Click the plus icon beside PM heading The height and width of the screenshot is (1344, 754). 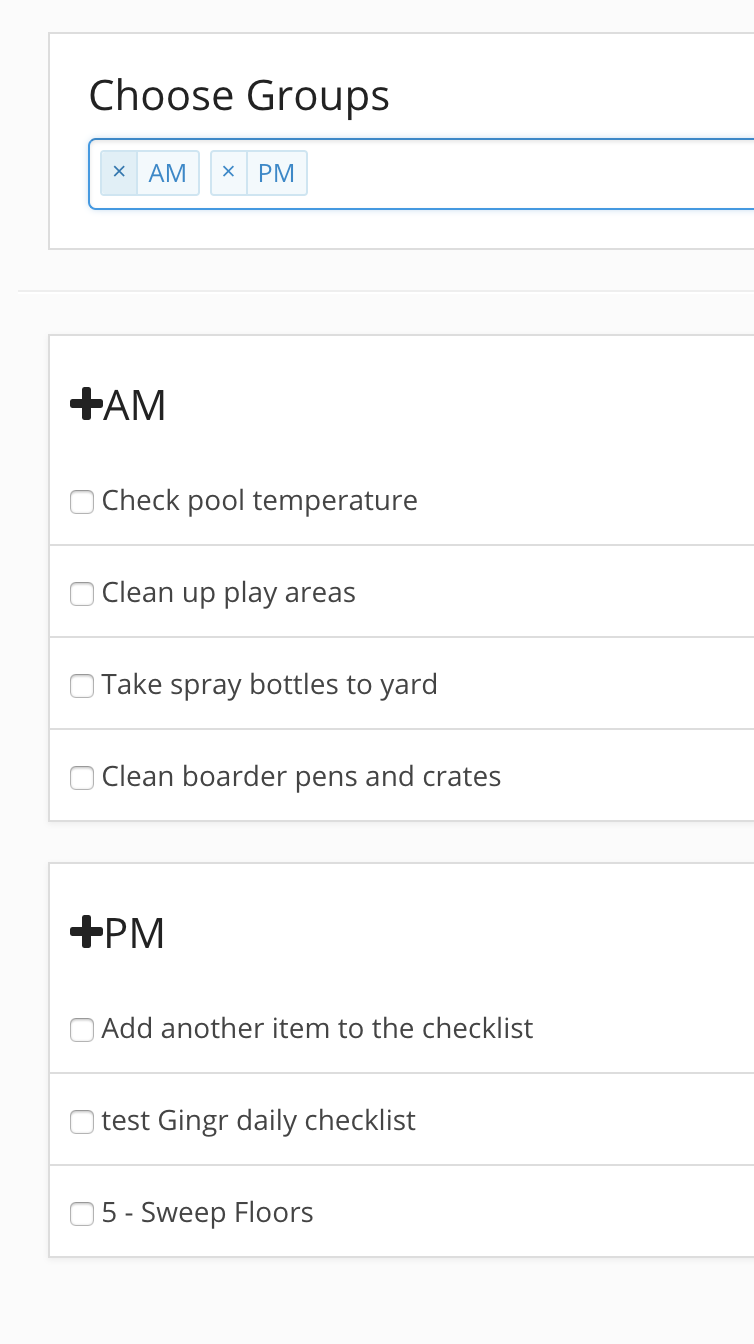86,933
